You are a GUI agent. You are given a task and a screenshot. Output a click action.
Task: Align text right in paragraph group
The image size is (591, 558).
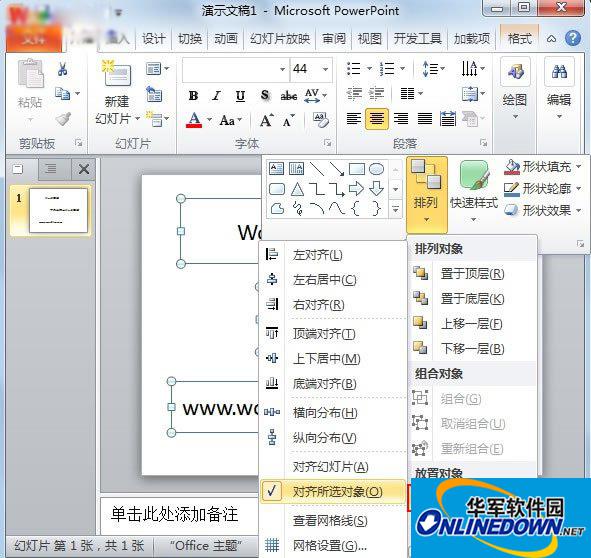coord(401,119)
